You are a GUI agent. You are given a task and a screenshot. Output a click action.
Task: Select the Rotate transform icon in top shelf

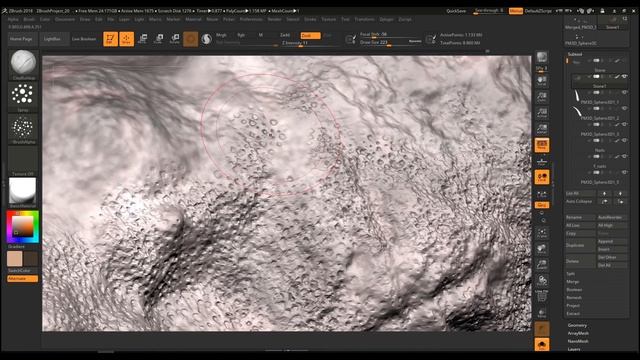click(x=175, y=39)
